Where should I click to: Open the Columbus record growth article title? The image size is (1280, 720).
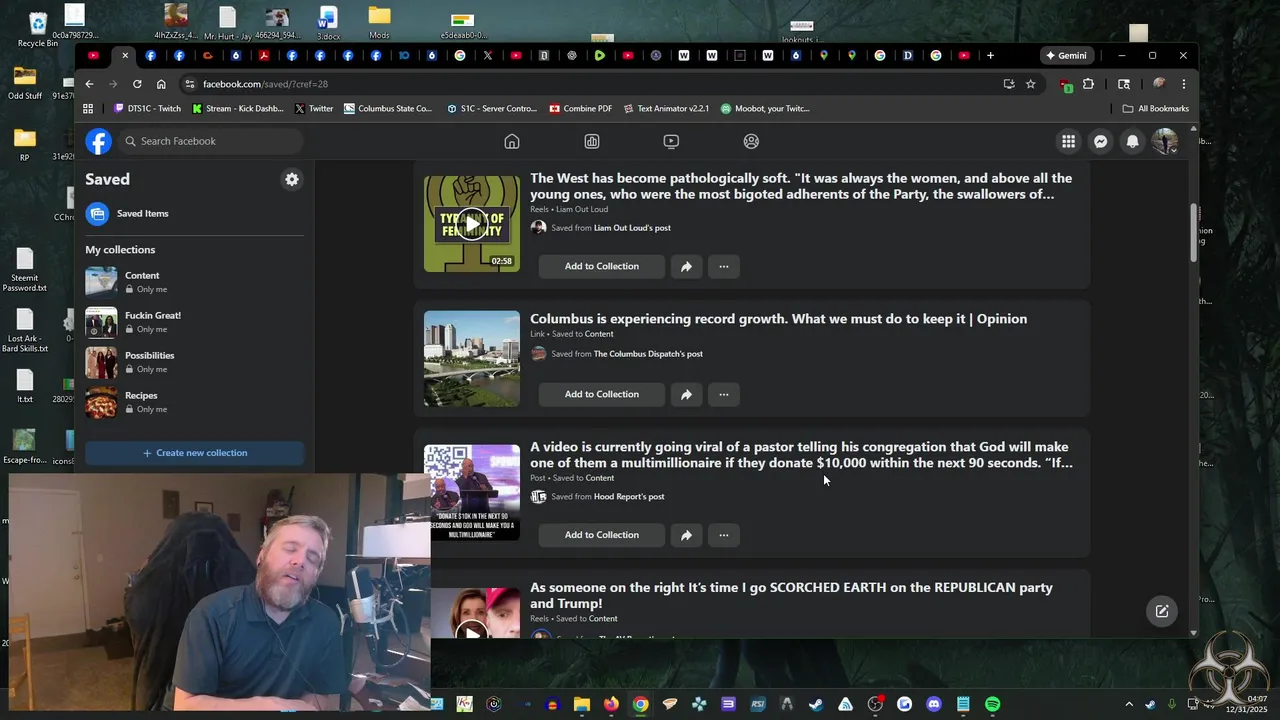click(778, 319)
